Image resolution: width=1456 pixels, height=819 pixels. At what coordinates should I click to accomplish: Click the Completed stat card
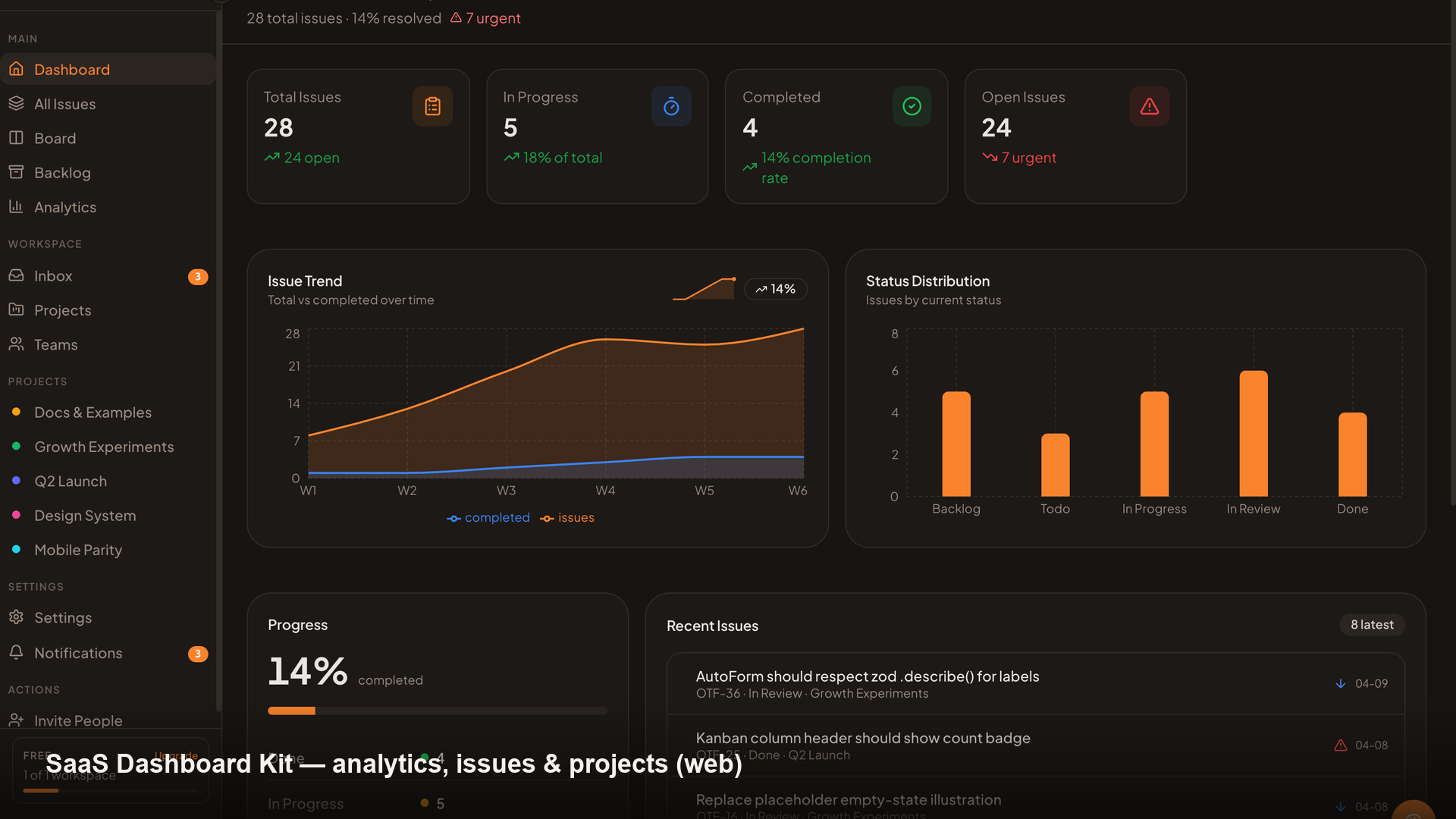coord(836,136)
